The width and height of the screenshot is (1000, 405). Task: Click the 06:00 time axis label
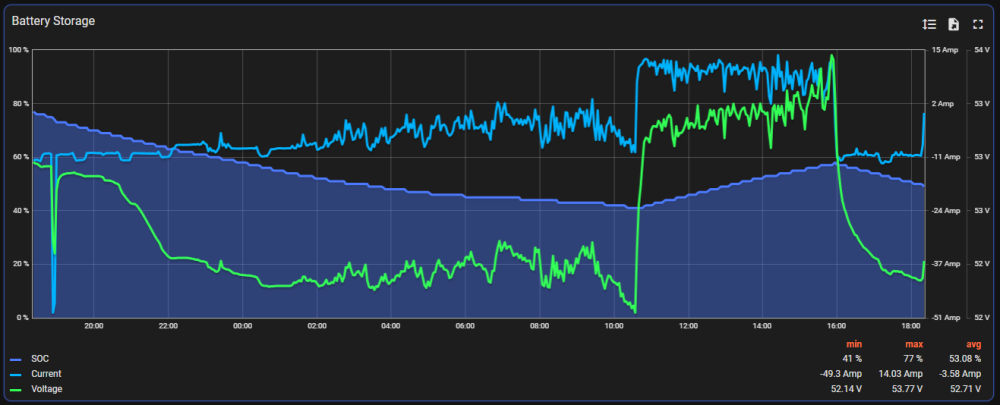465,325
